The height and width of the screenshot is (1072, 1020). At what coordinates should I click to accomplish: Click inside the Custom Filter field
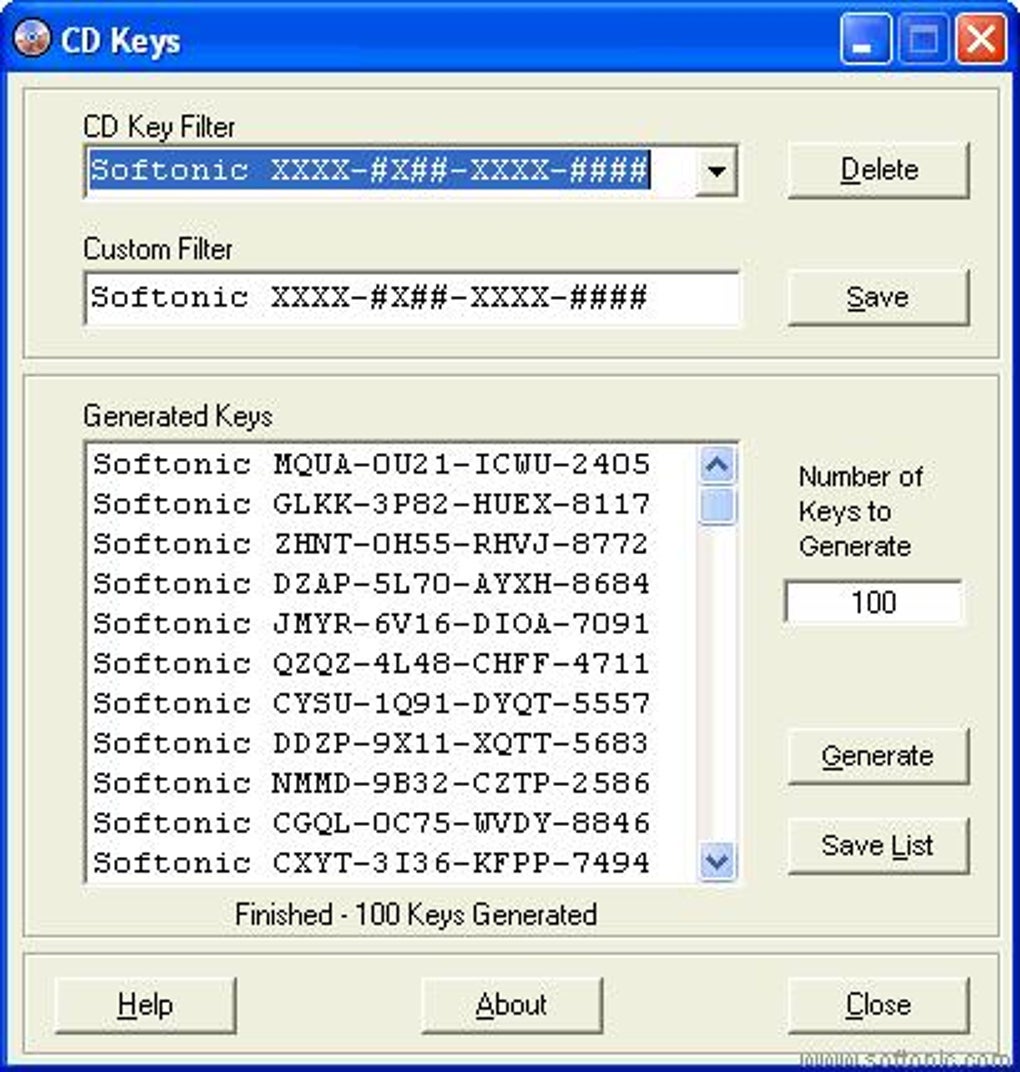tap(412, 298)
